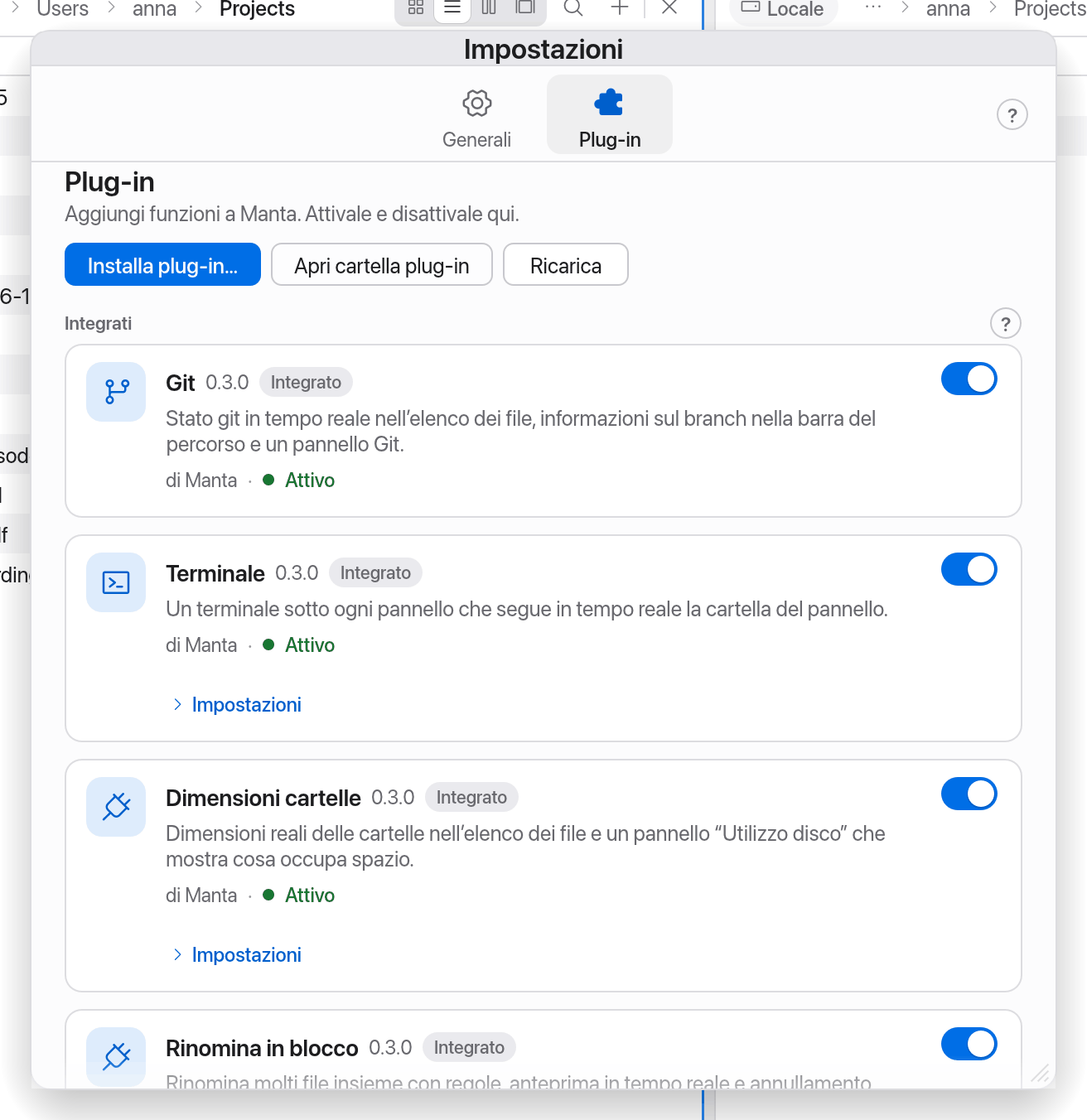This screenshot has width=1087, height=1120.
Task: Open help for the Impostazioni window
Action: click(1012, 115)
